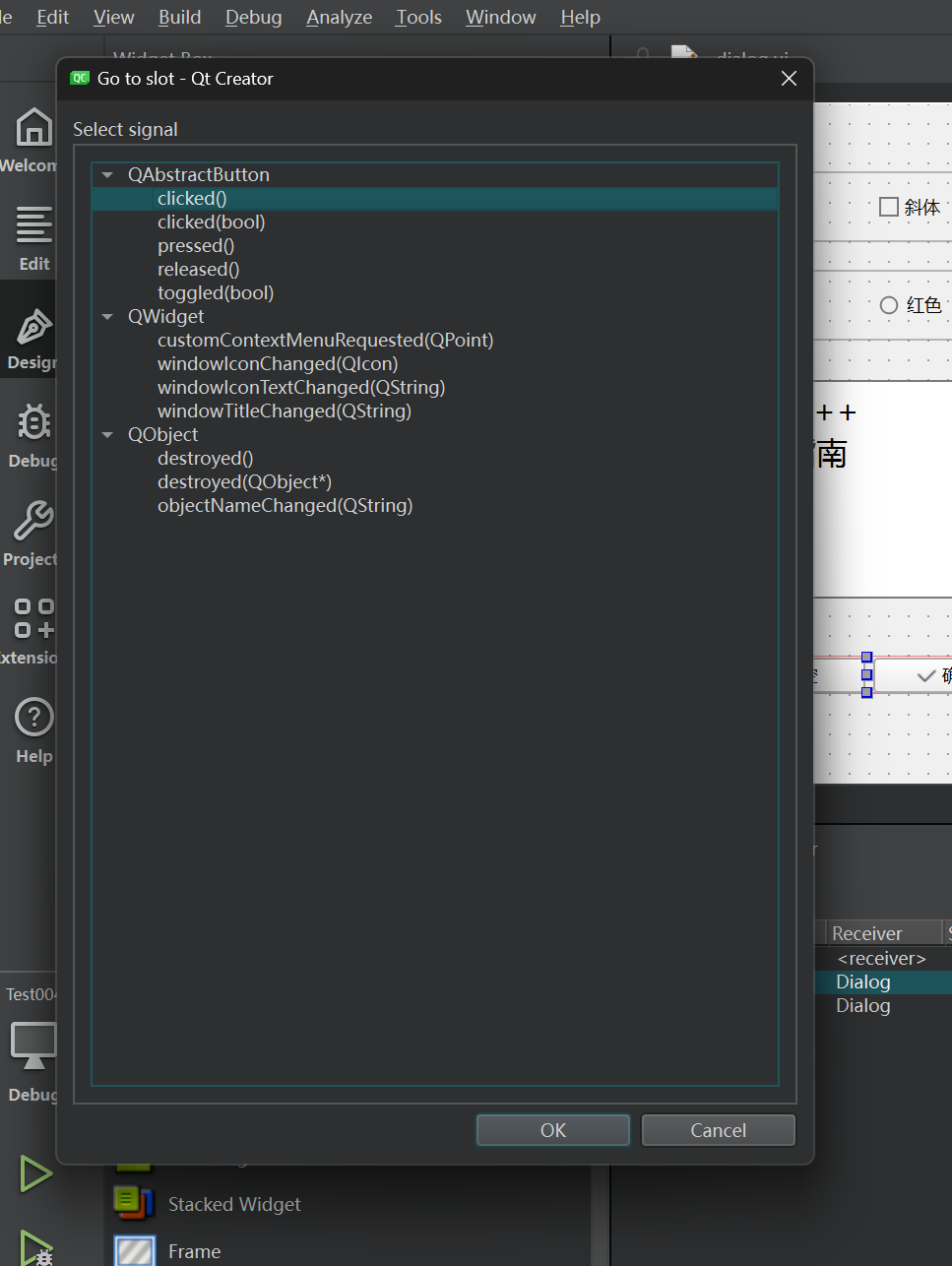Confirm signal selection with OK
This screenshot has width=952, height=1266.
pos(552,1130)
